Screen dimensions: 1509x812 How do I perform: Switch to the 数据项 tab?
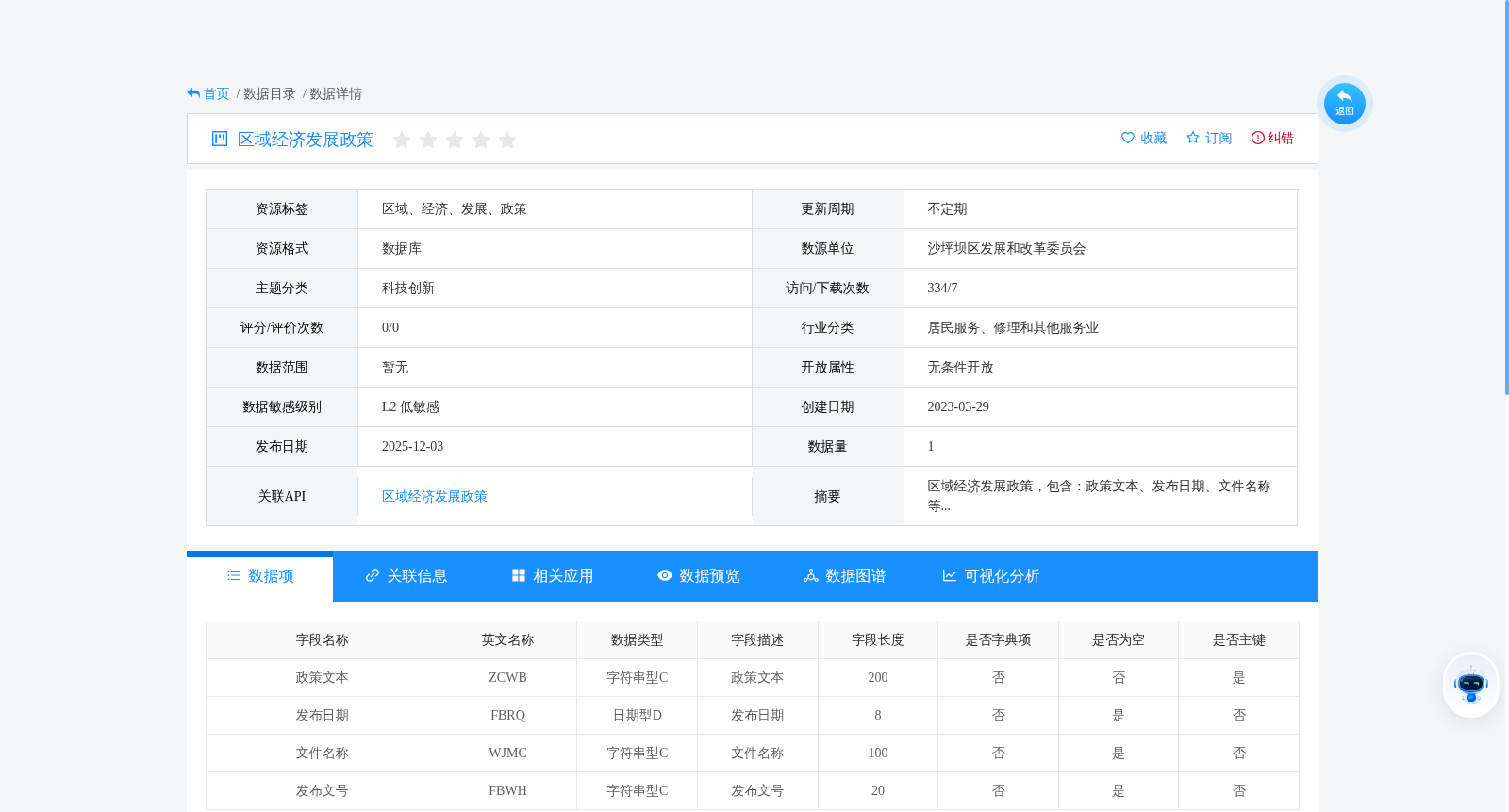point(260,576)
